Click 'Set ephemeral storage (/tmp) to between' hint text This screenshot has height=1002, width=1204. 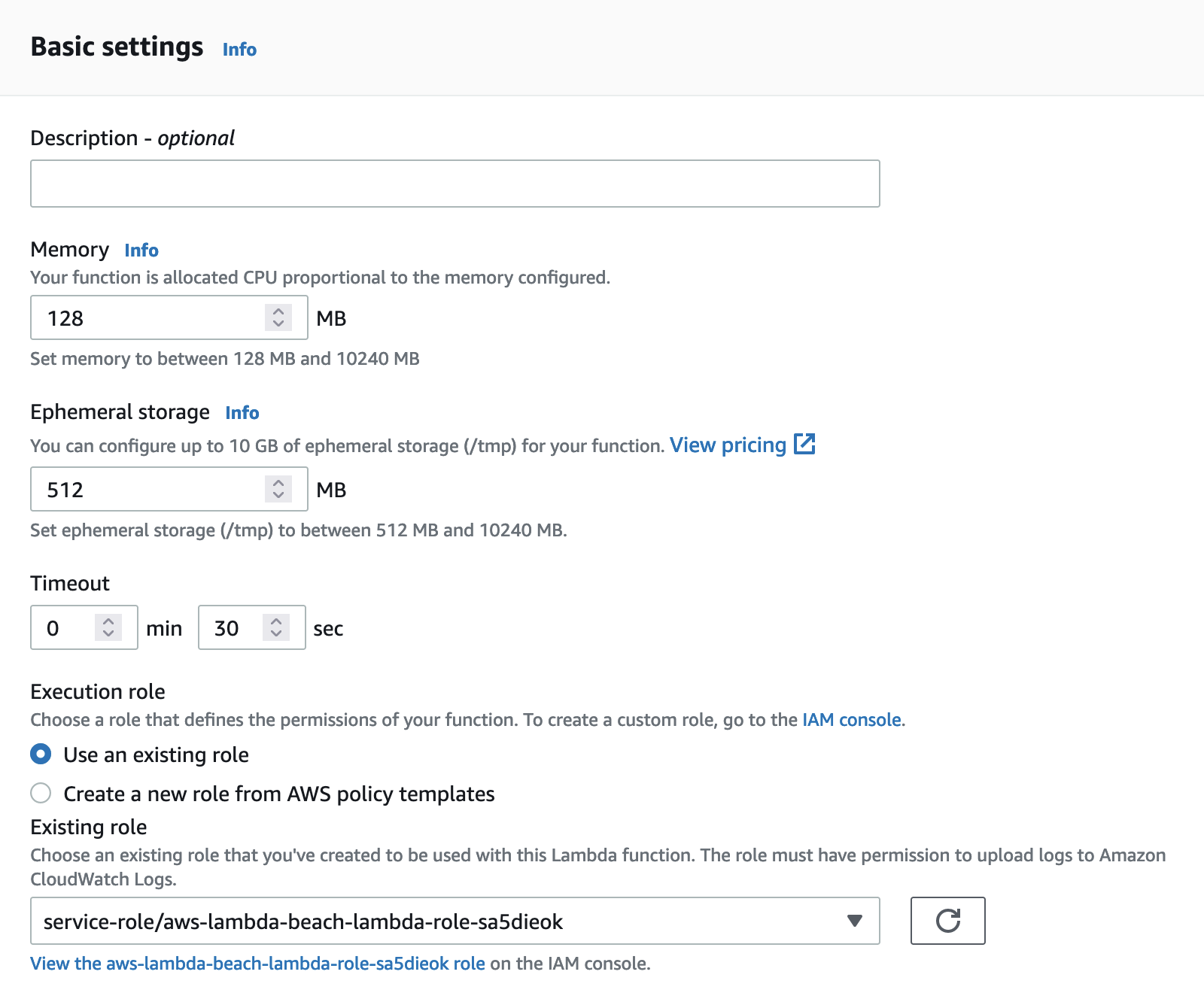tap(299, 530)
